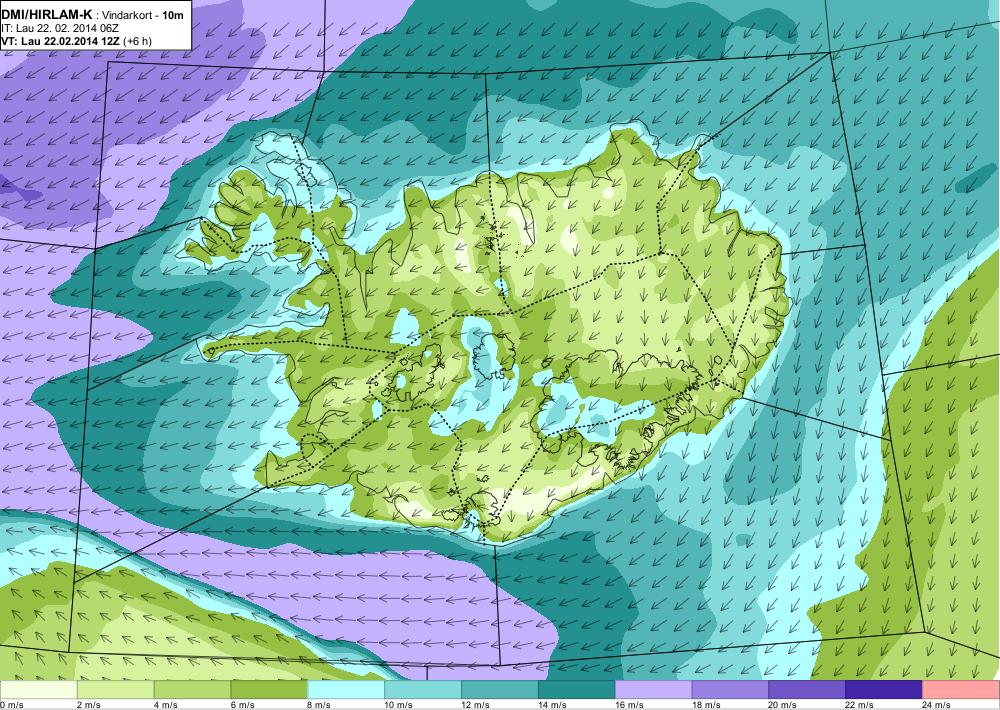Viewport: 1000px width, 710px height.
Task: Click the '2 m/s' legend label
Action: coord(88,705)
